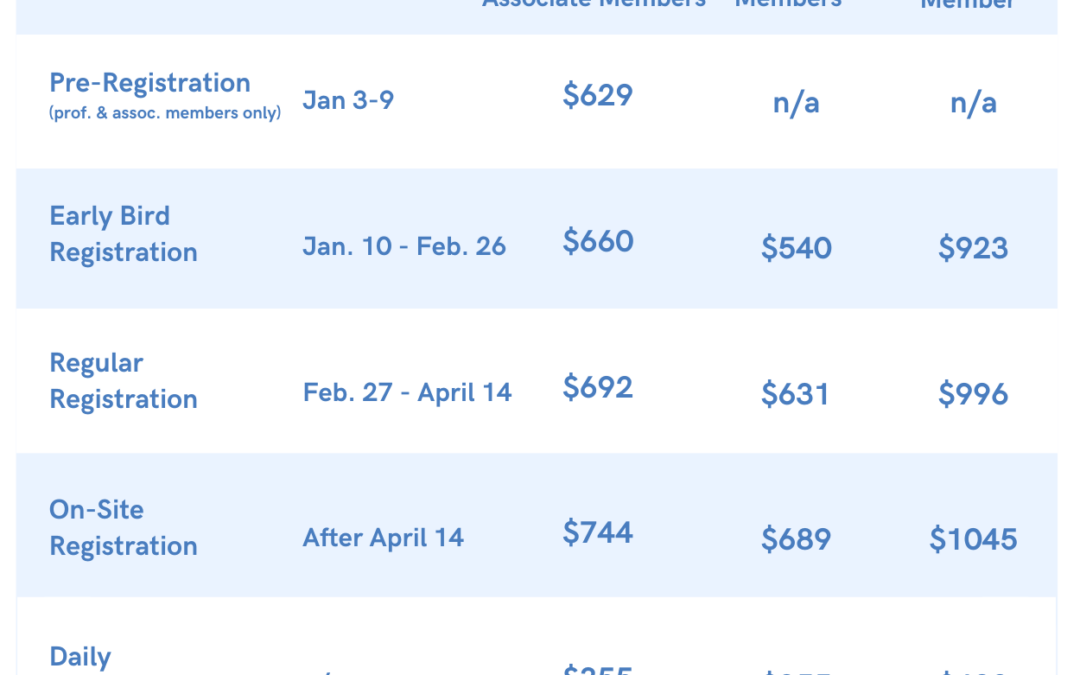Click the $629 pre-registration price
This screenshot has width=1080, height=675.
point(597,95)
